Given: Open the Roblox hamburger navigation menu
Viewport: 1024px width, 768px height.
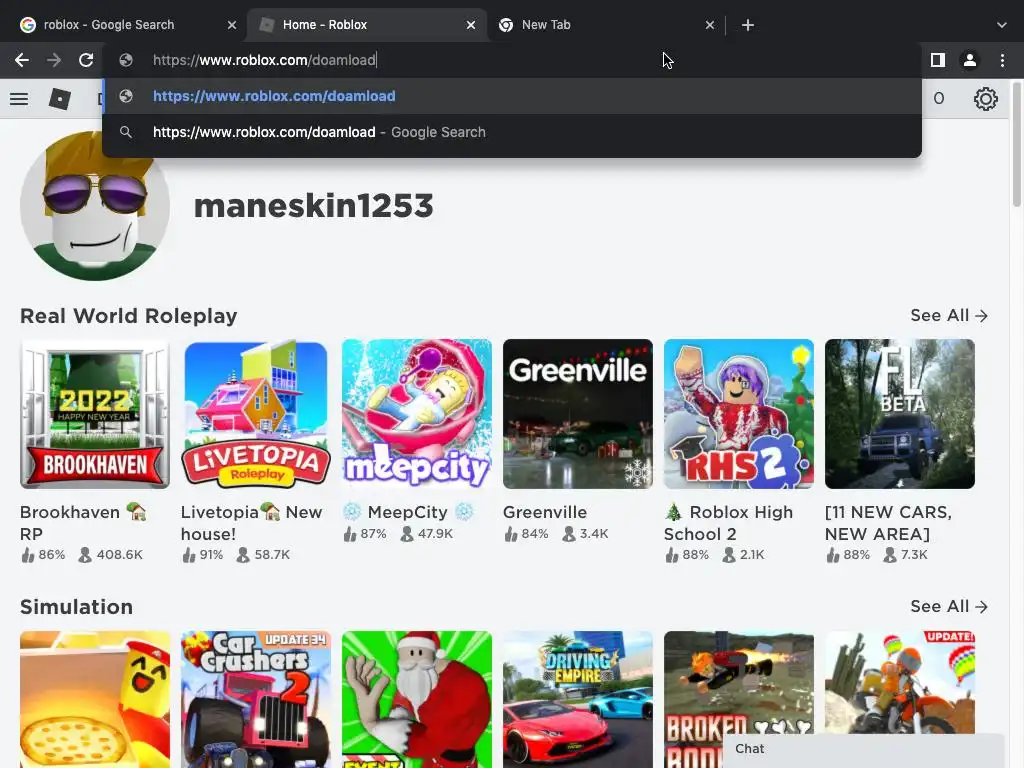Looking at the screenshot, I should [x=19, y=99].
